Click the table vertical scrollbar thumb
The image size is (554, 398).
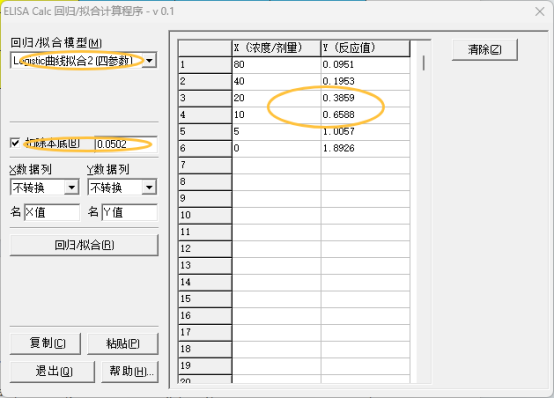424,63
